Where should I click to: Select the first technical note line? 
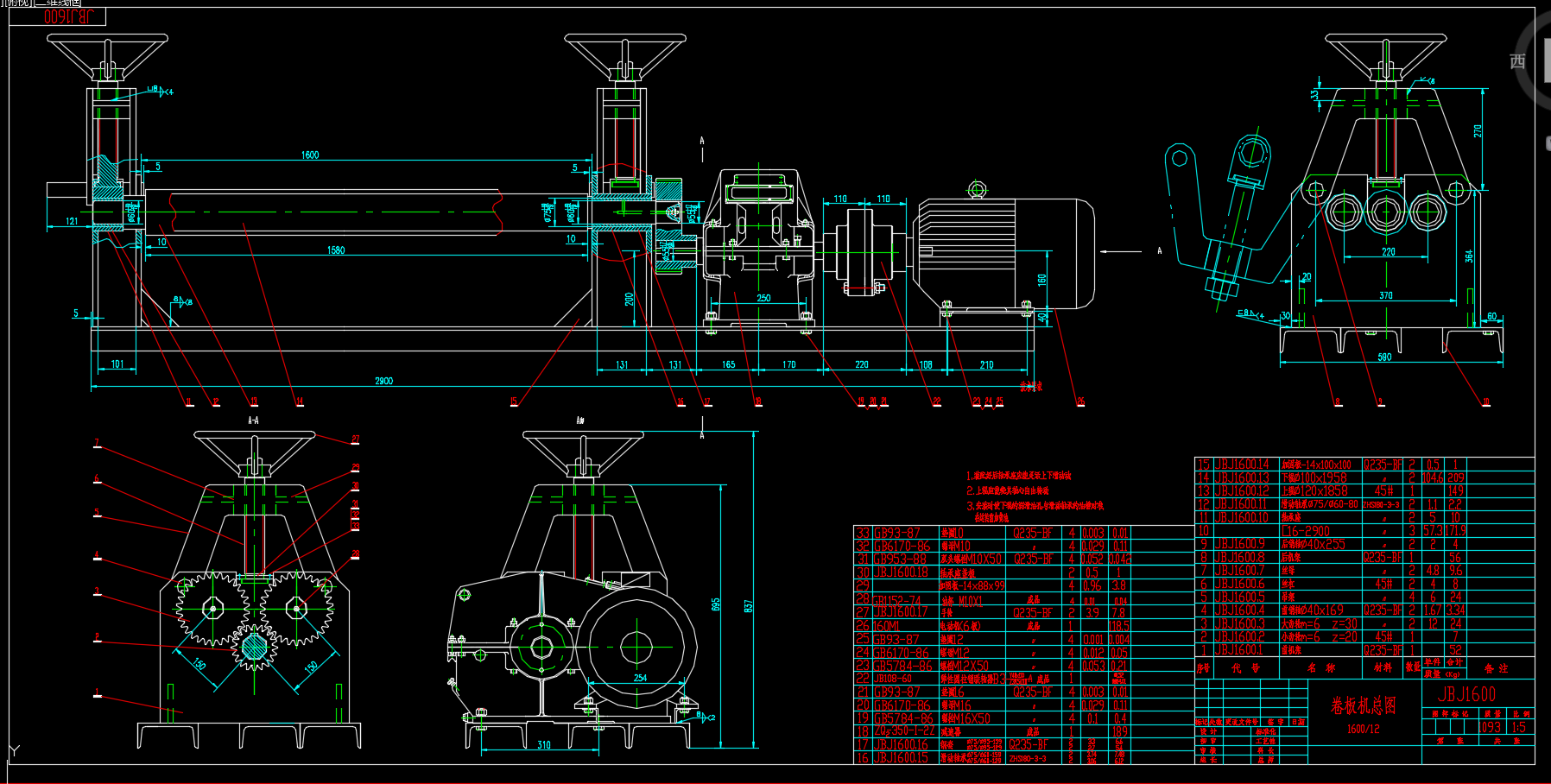(x=1018, y=476)
